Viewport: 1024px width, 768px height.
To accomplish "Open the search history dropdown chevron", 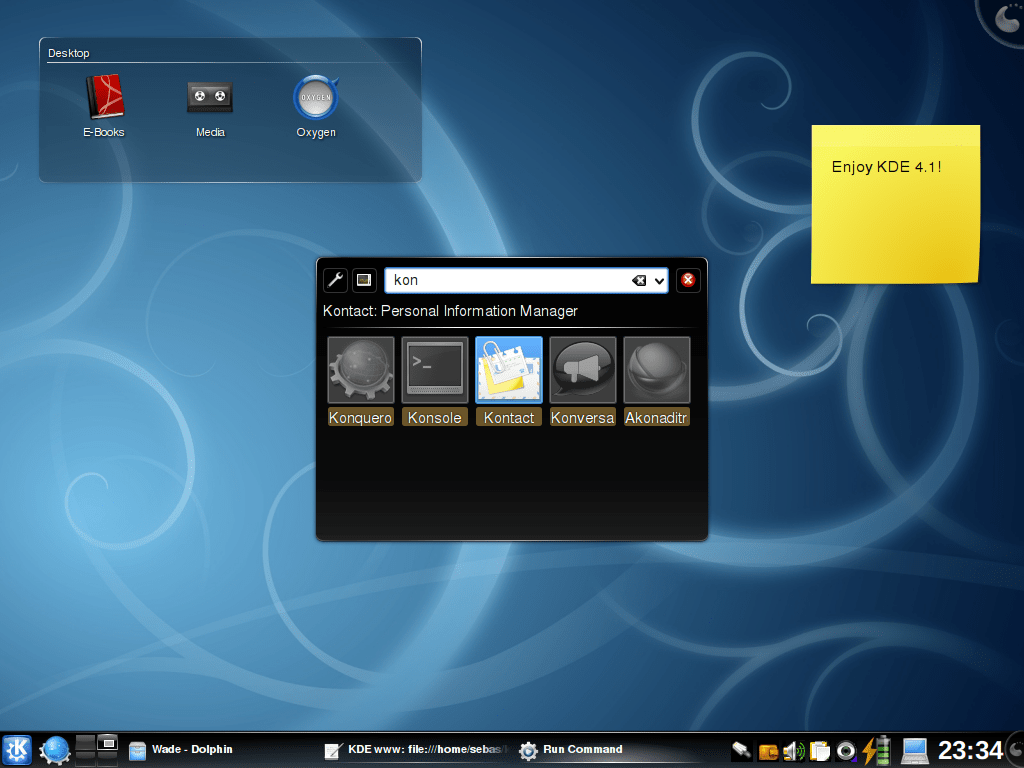I will tap(661, 280).
